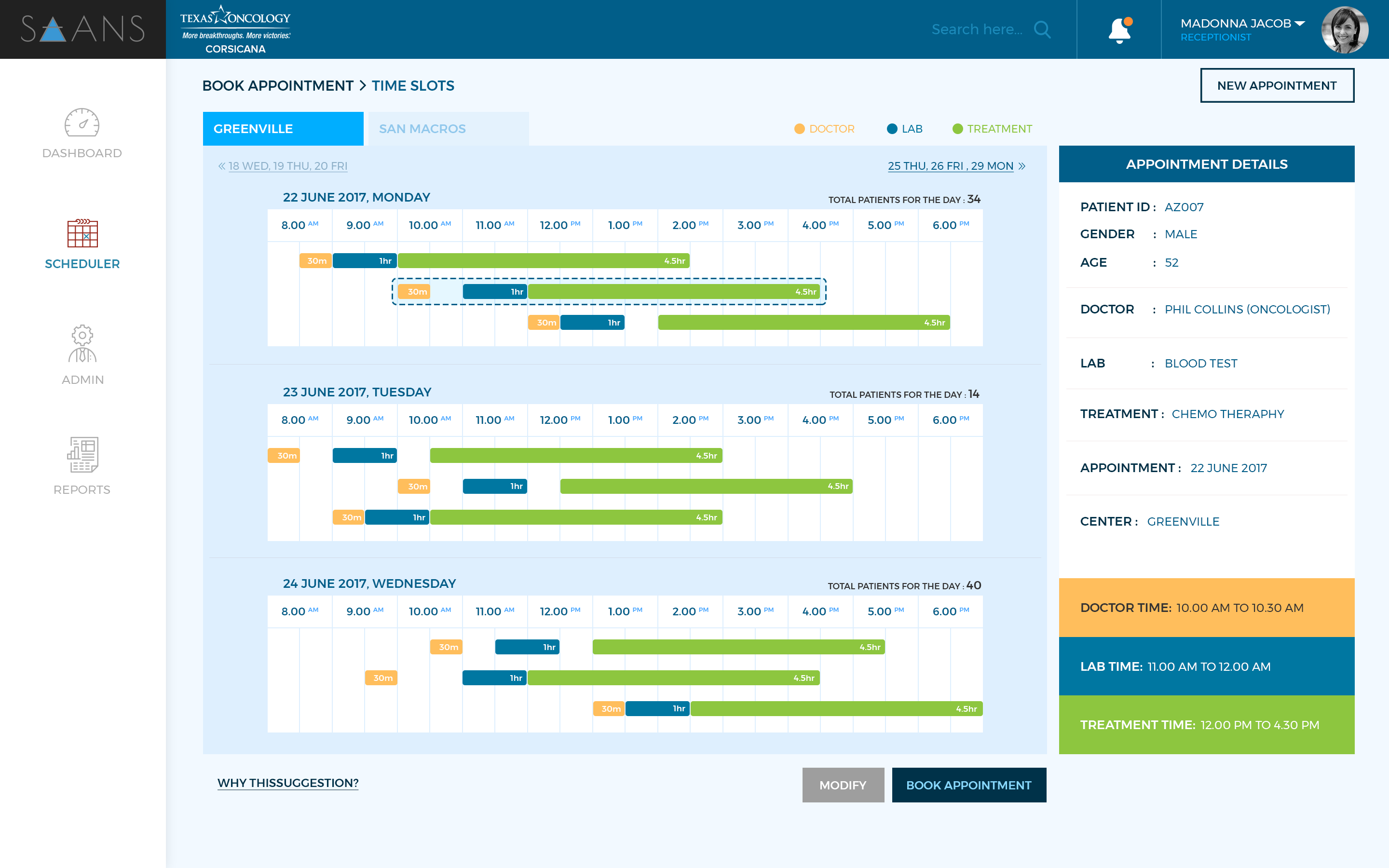Open the Dashboard gauge icon
Screen dimensions: 1389x868
point(82,122)
